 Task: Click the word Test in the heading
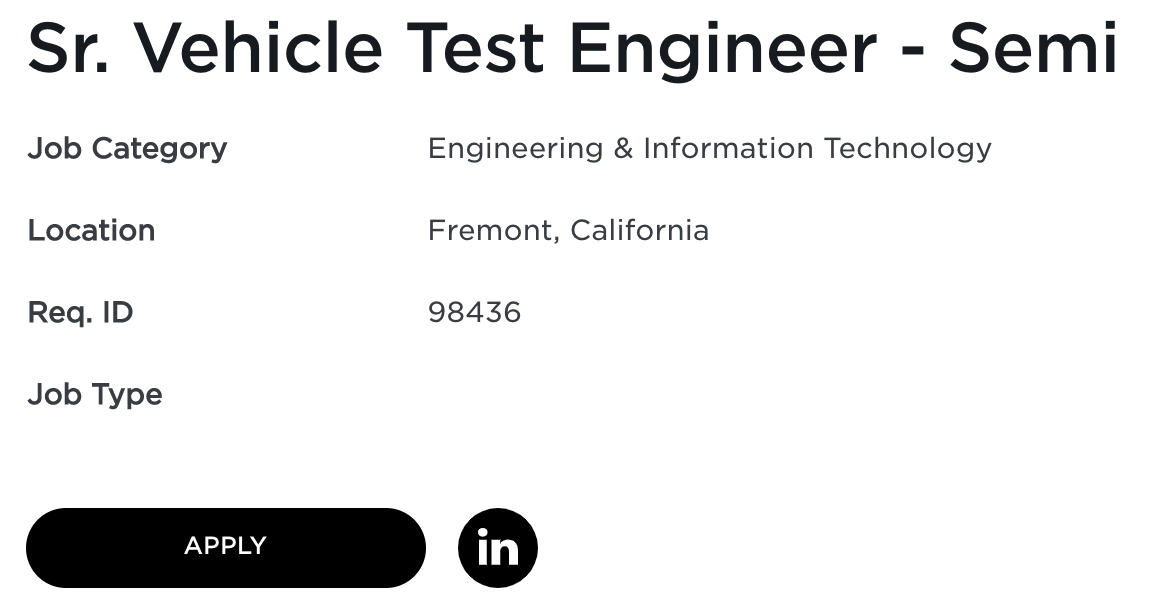click(476, 48)
